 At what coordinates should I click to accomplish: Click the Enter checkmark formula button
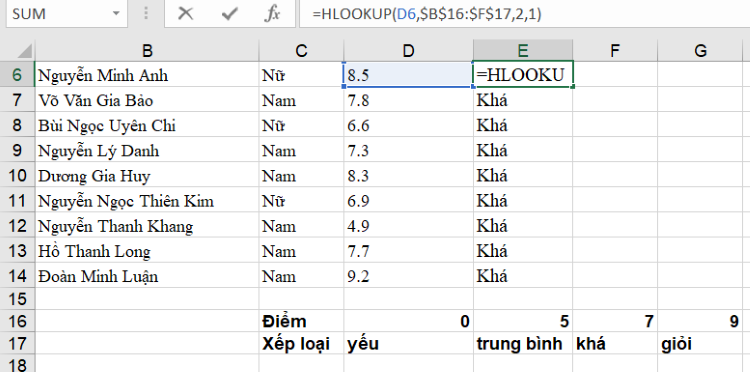[230, 14]
